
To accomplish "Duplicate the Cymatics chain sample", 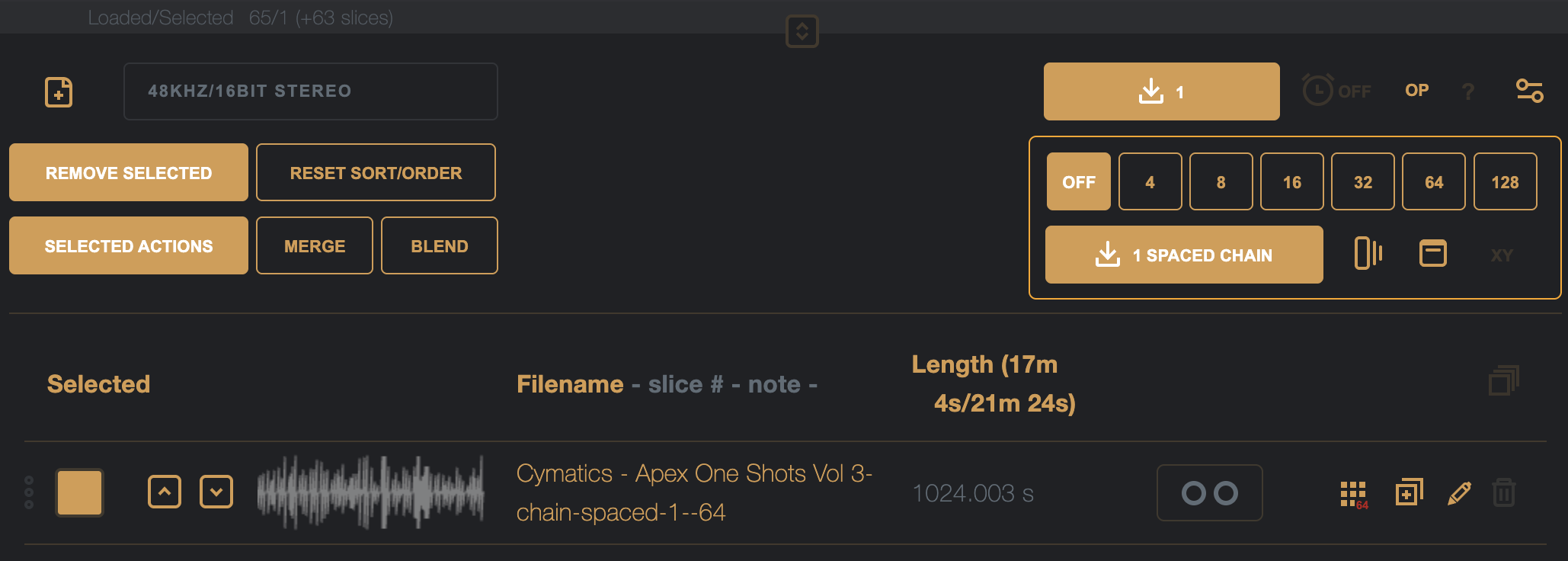I will pyautogui.click(x=1408, y=492).
